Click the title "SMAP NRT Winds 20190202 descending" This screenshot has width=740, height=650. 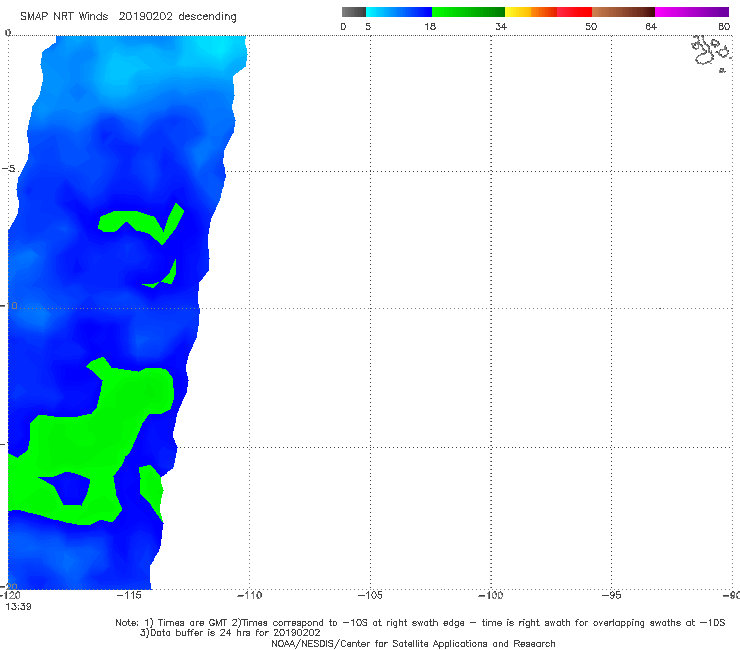[x=128, y=17]
